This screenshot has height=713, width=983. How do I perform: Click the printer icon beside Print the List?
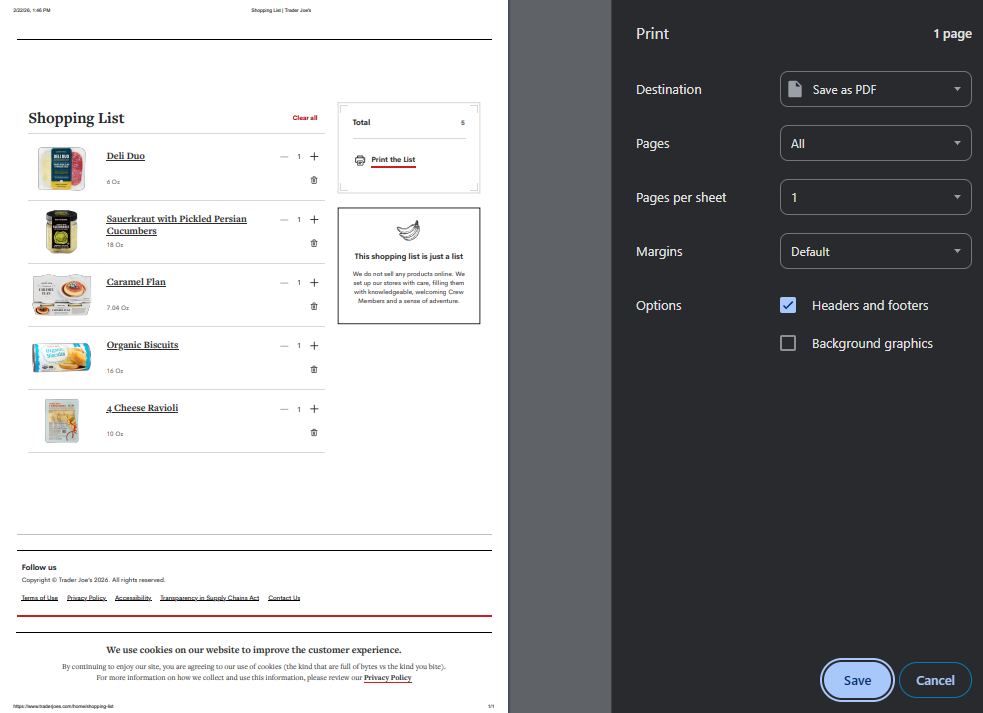tap(360, 161)
